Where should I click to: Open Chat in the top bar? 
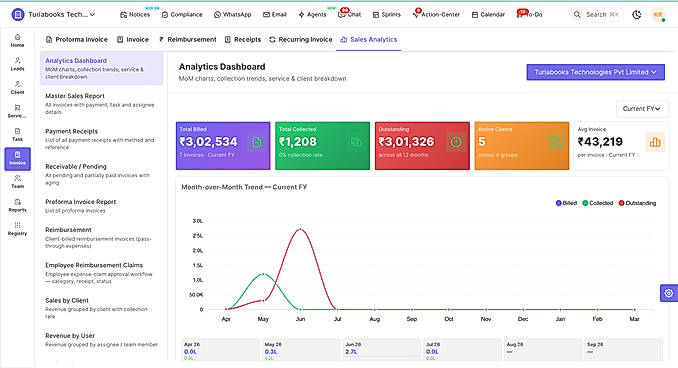(x=349, y=15)
